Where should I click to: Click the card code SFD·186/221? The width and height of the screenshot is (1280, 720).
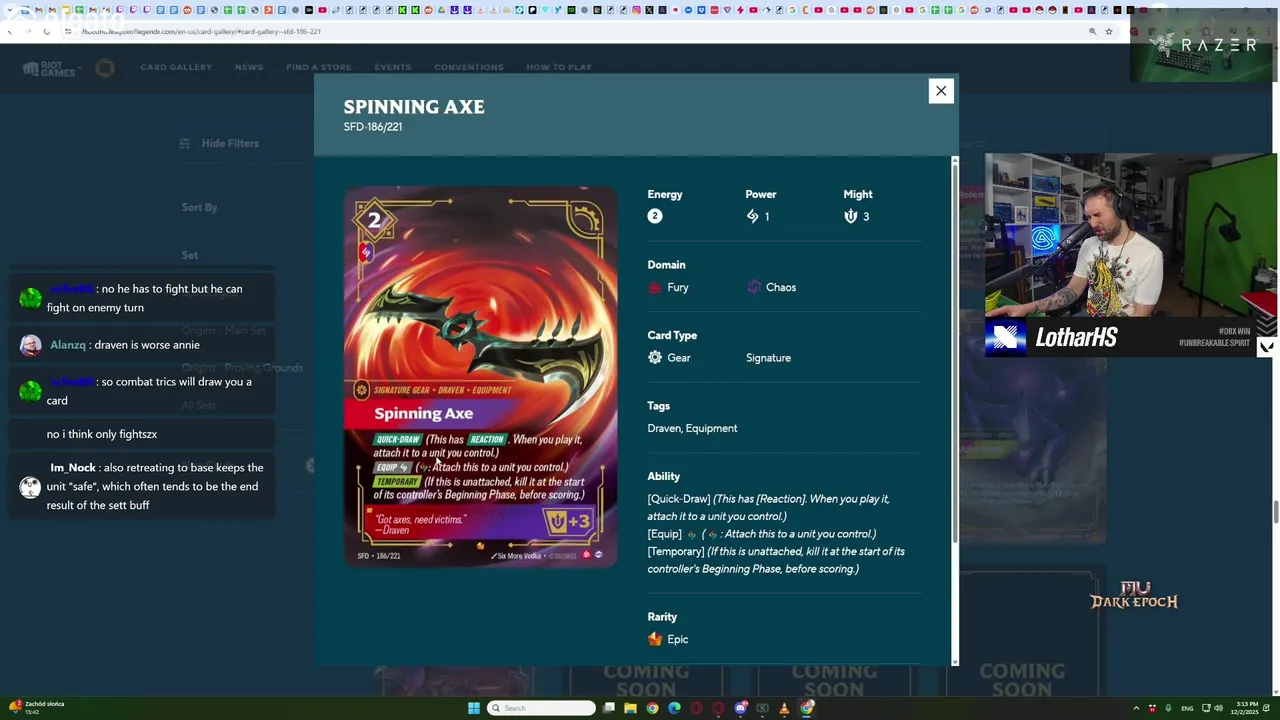pyautogui.click(x=373, y=127)
